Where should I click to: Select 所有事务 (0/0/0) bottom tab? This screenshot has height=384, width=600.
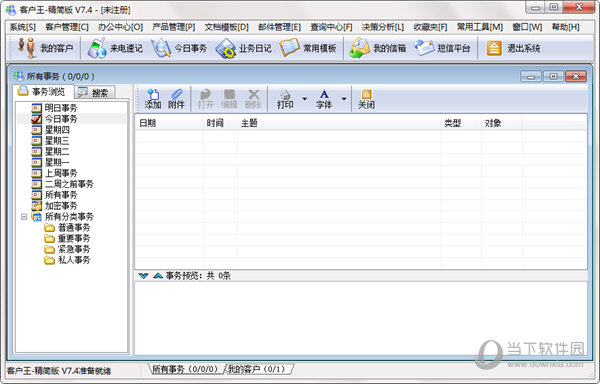click(185, 369)
